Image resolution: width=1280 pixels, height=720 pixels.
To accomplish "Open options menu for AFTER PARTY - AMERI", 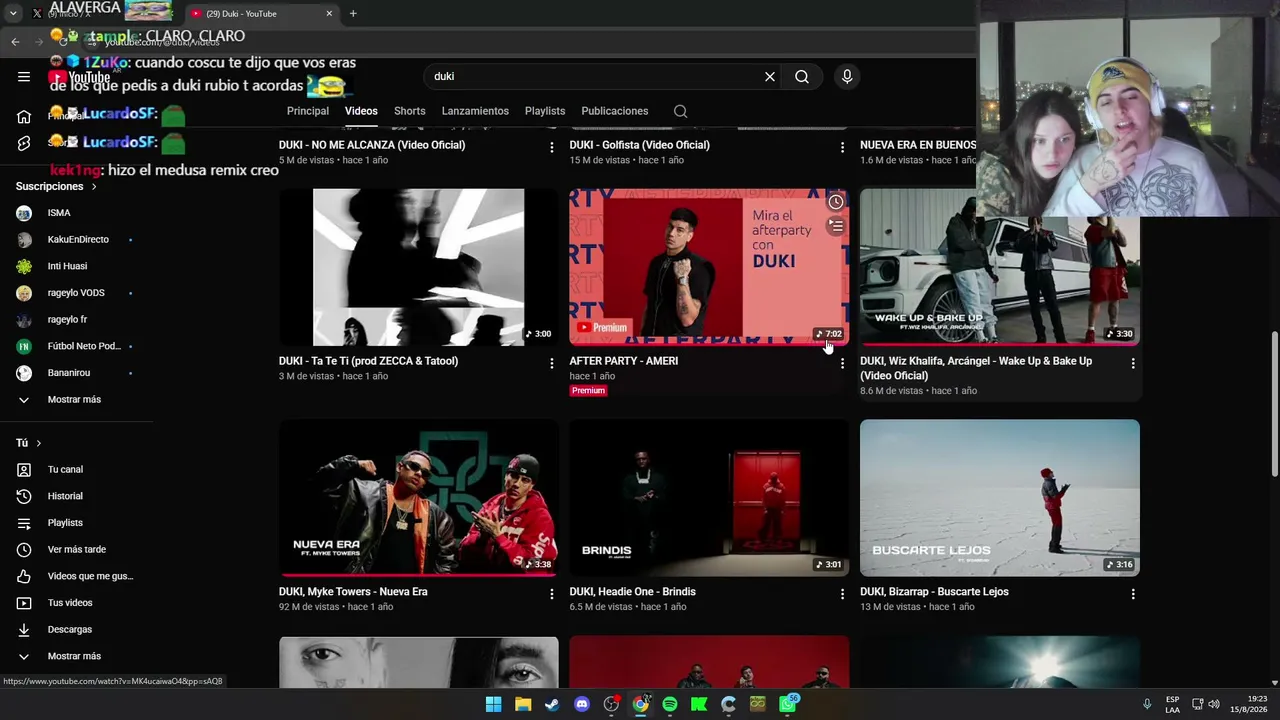I will click(842, 363).
